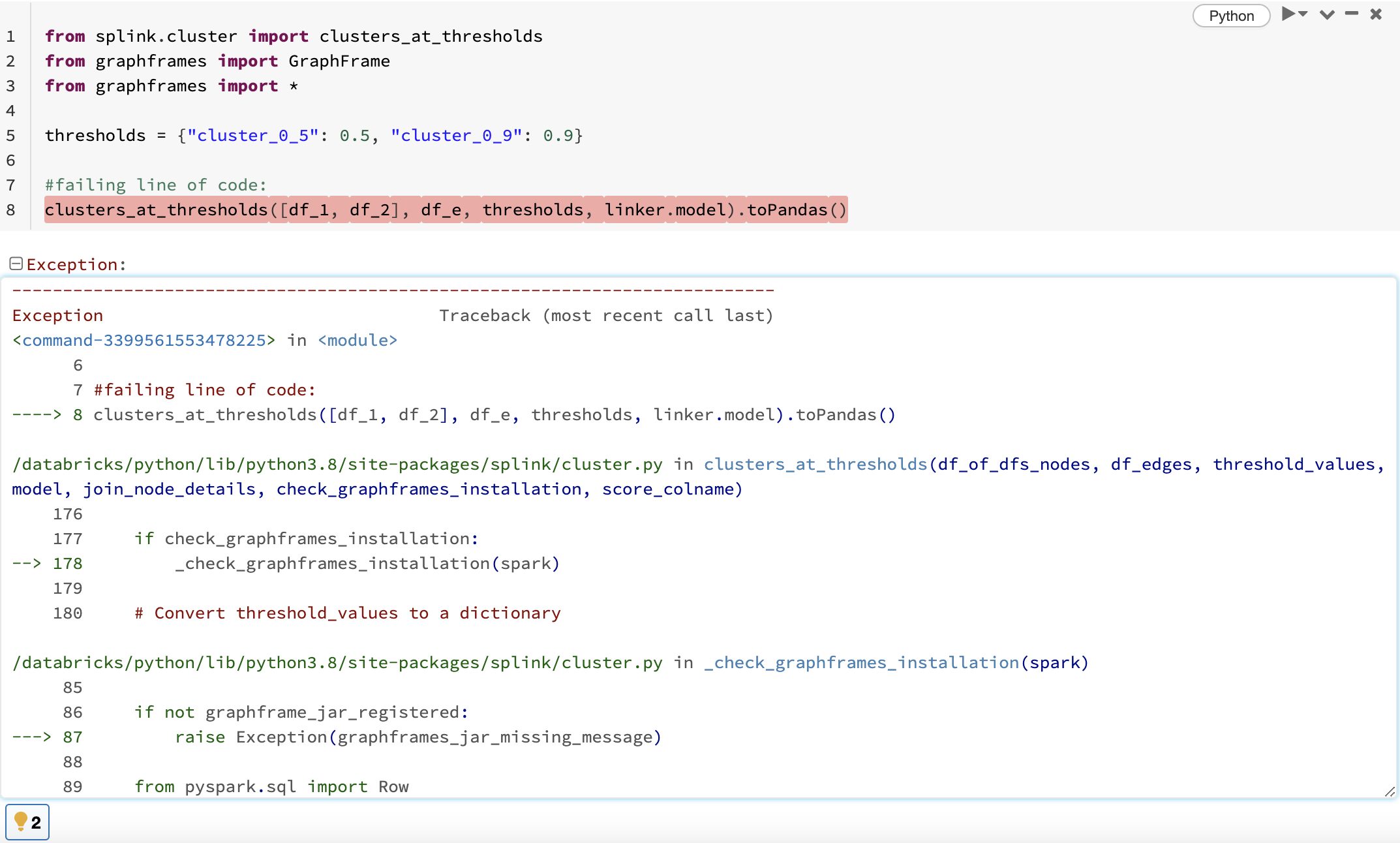Close the notebook cell with the X icon
The height and width of the screenshot is (843, 1400).
coord(1375,14)
